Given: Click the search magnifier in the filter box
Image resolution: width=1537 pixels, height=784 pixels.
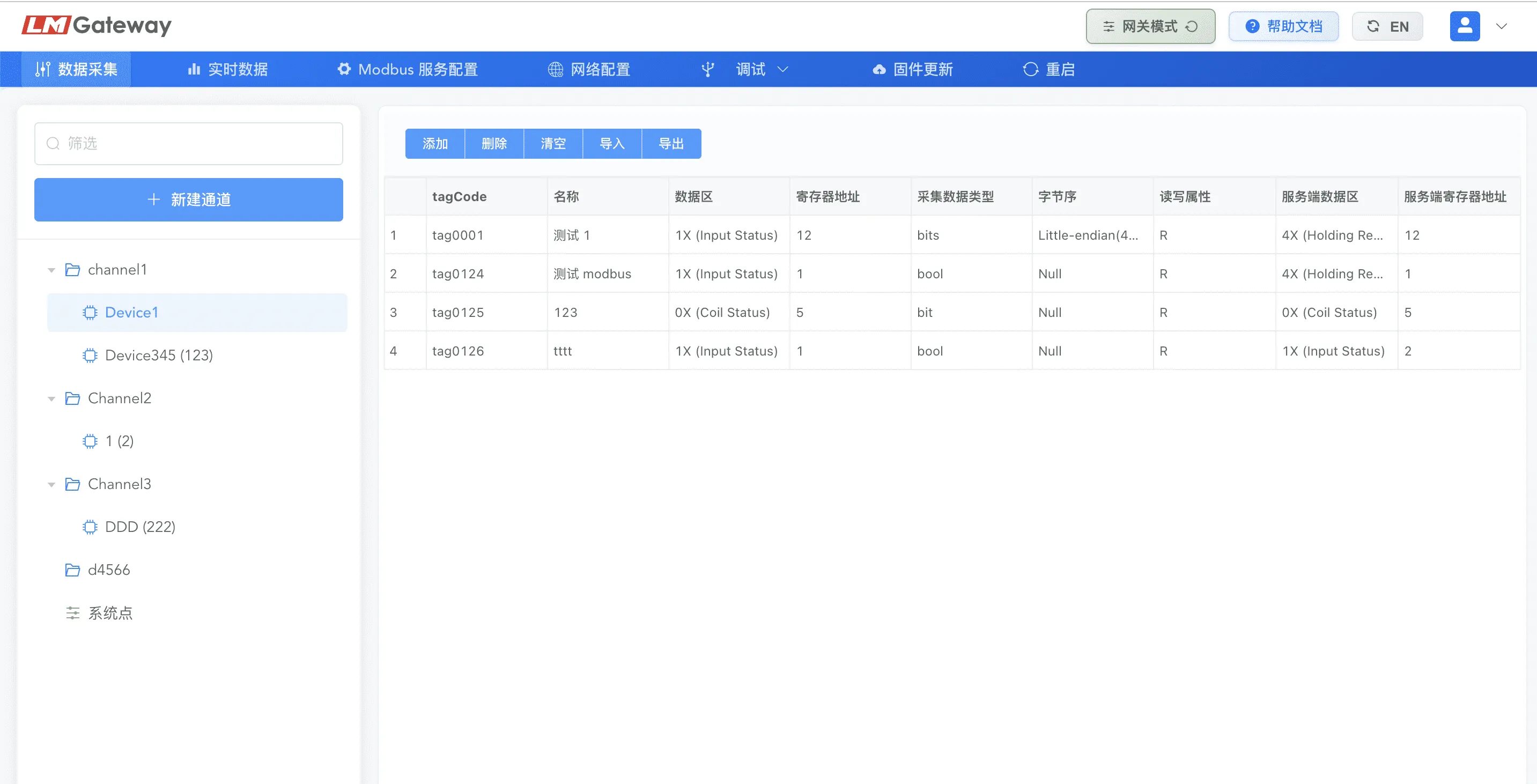Looking at the screenshot, I should pyautogui.click(x=53, y=143).
